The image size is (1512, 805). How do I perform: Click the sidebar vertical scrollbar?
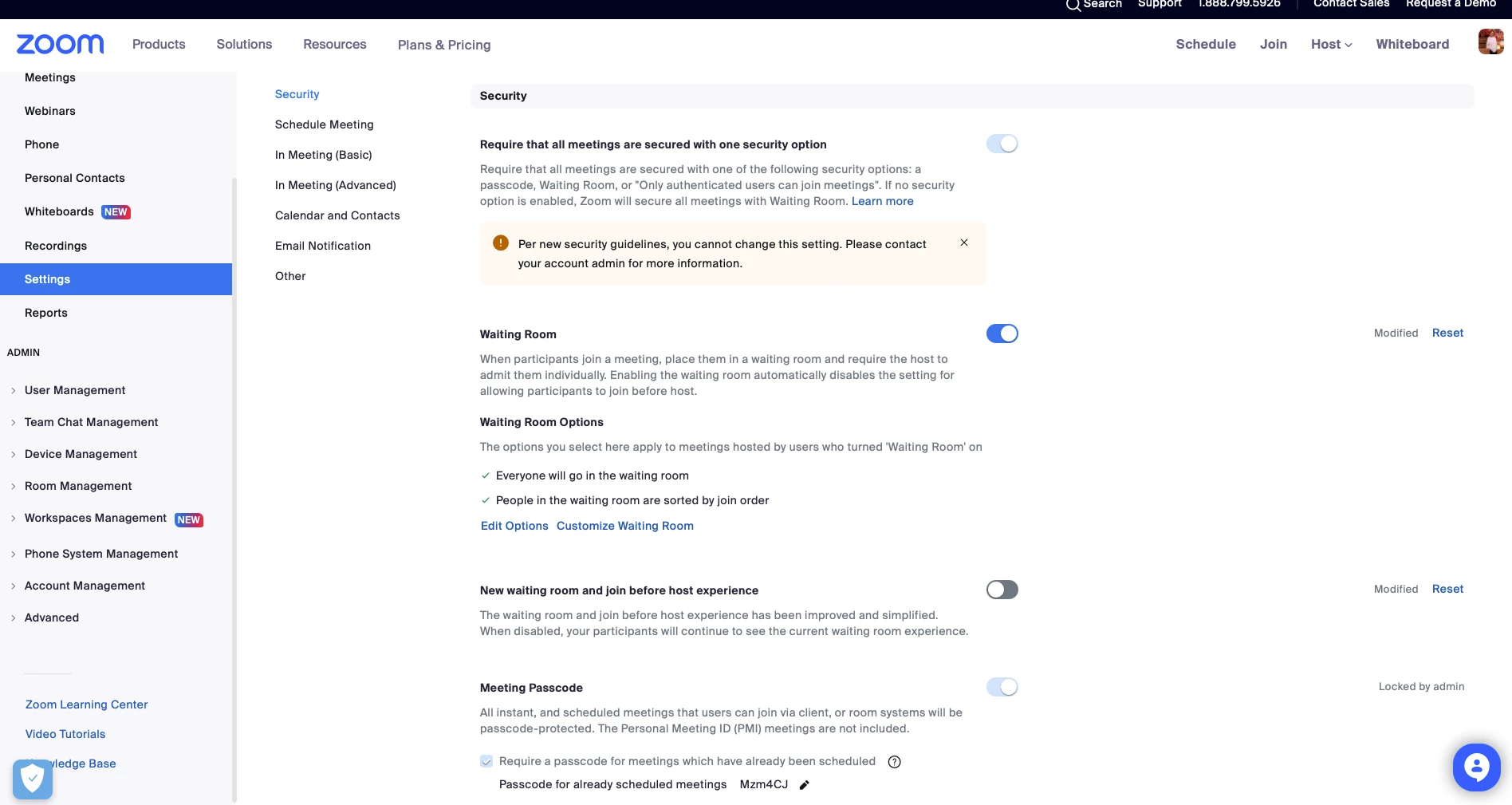[234, 488]
